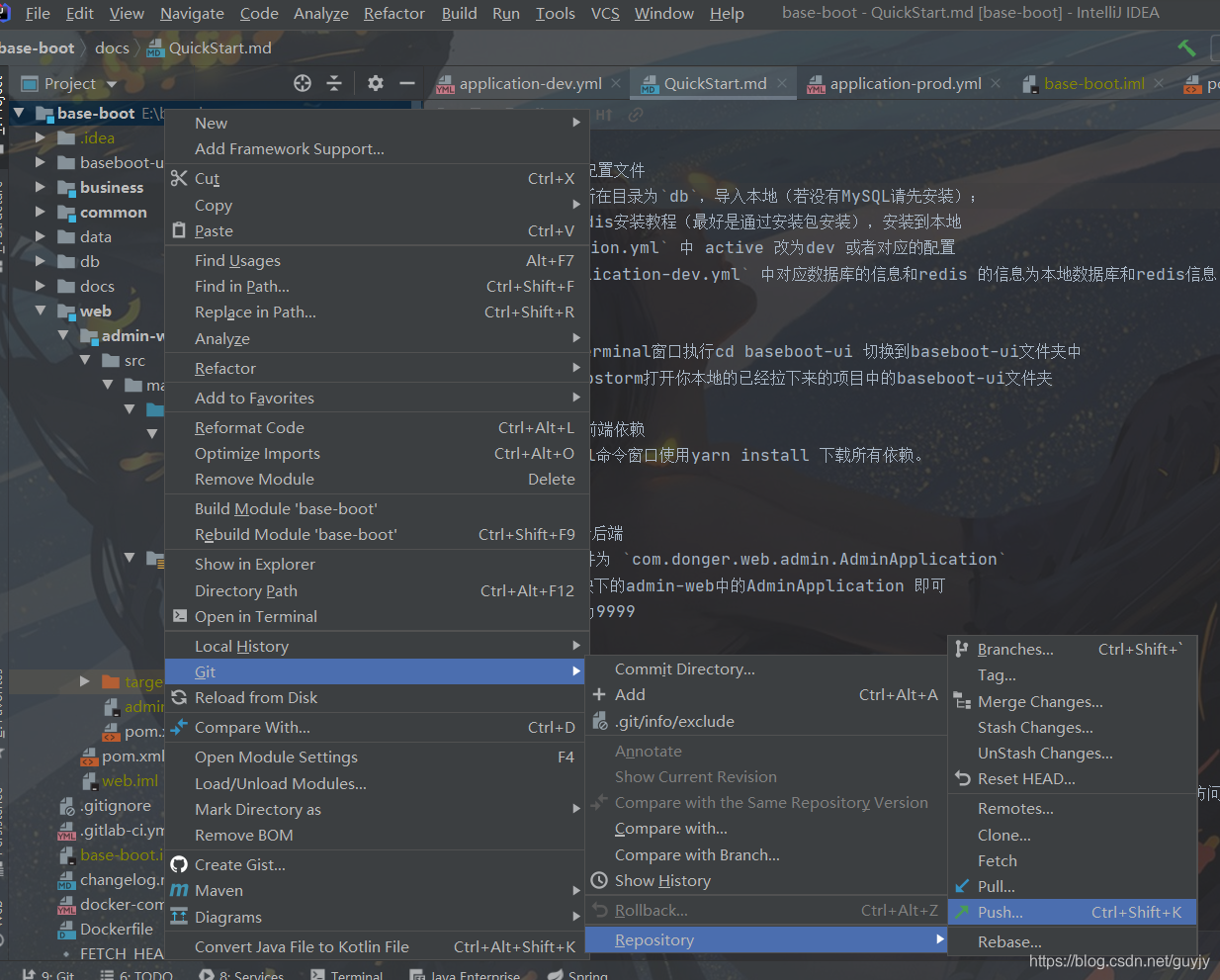Open the File menu

[38, 13]
